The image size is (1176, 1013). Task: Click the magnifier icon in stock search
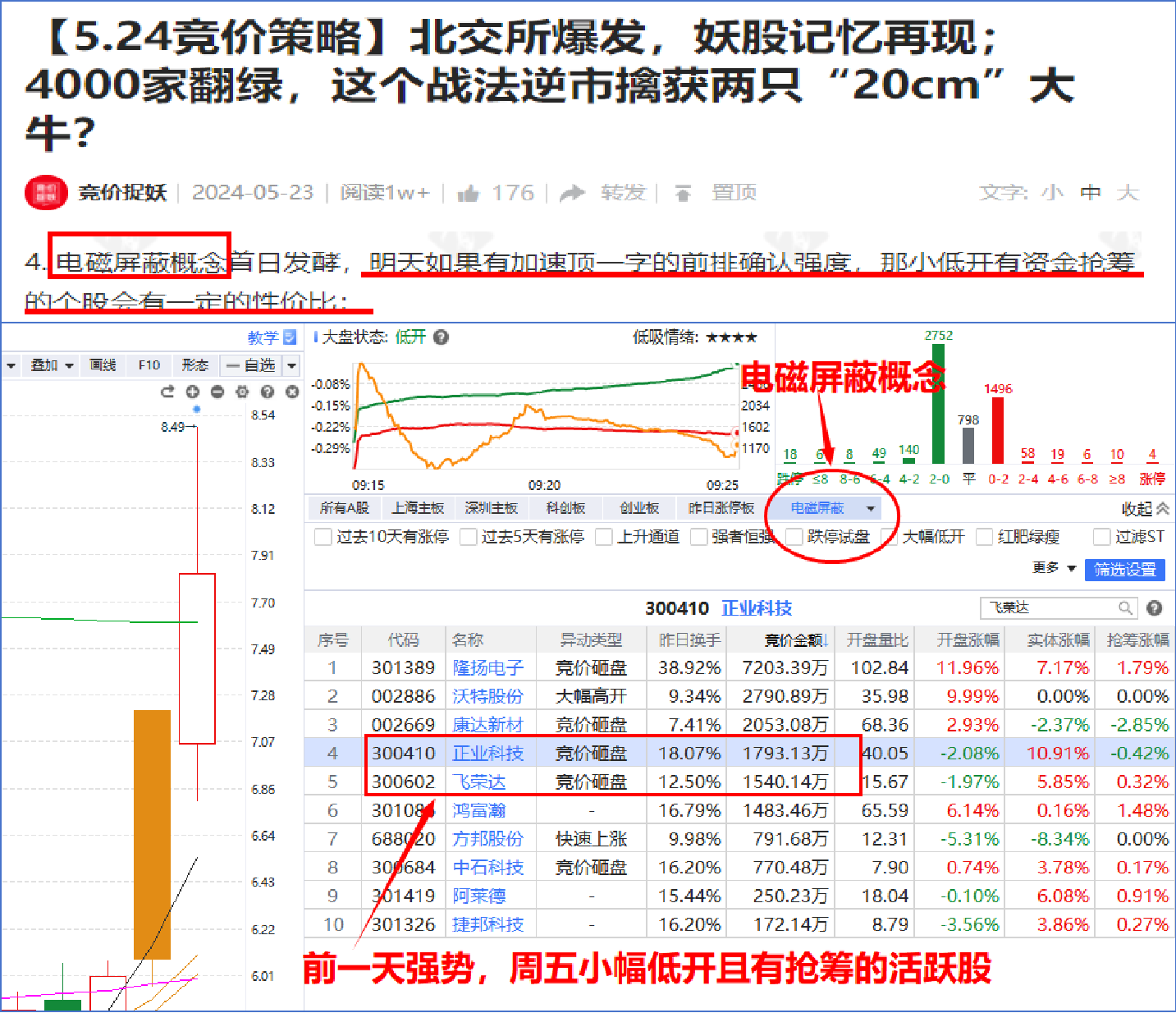[x=1125, y=608]
